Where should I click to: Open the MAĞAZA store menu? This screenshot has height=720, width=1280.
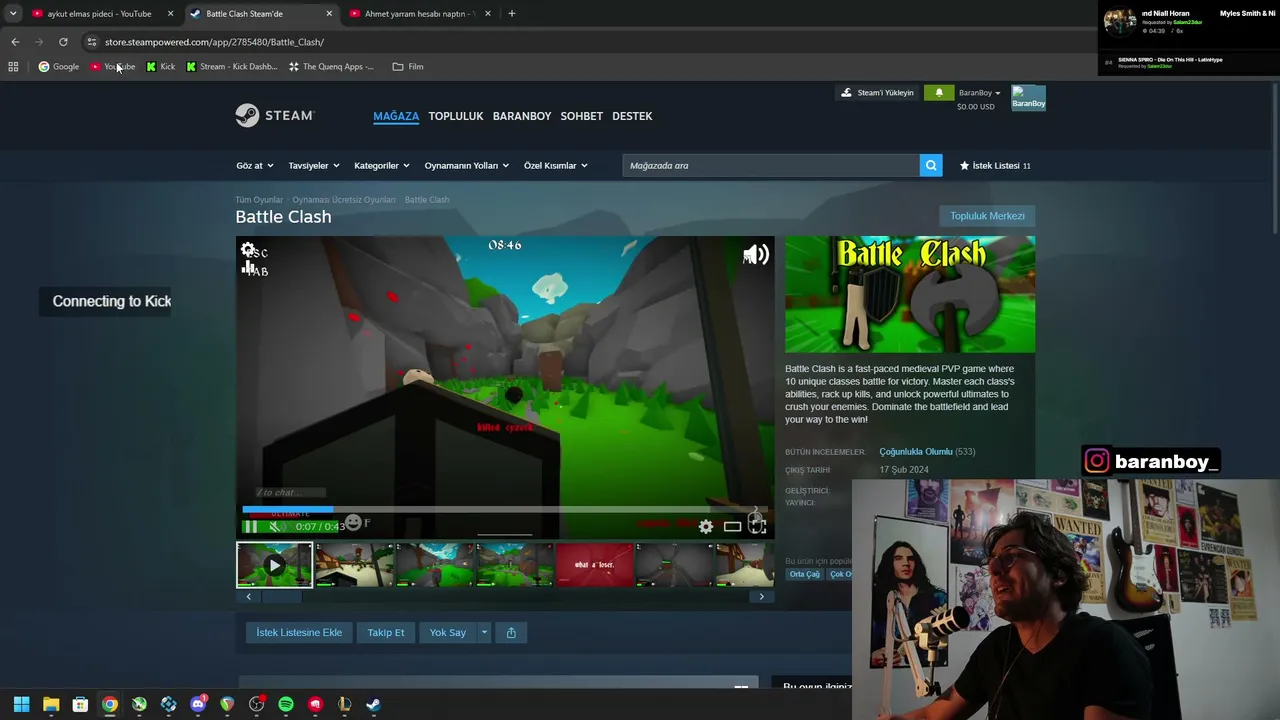click(396, 116)
